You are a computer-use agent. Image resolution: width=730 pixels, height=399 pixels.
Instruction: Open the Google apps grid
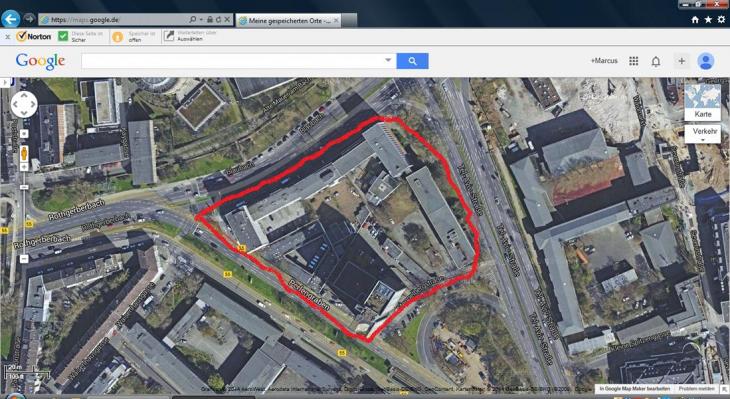[x=634, y=61]
